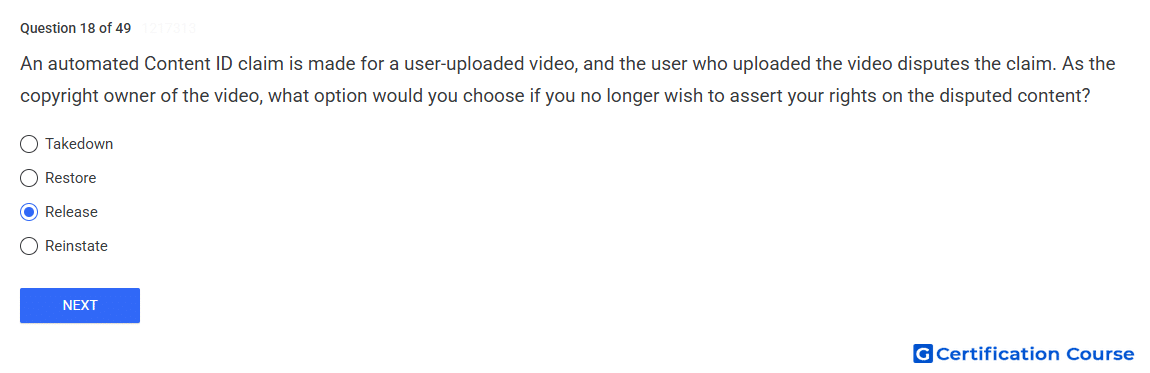Click the NEXT button

[x=80, y=306]
